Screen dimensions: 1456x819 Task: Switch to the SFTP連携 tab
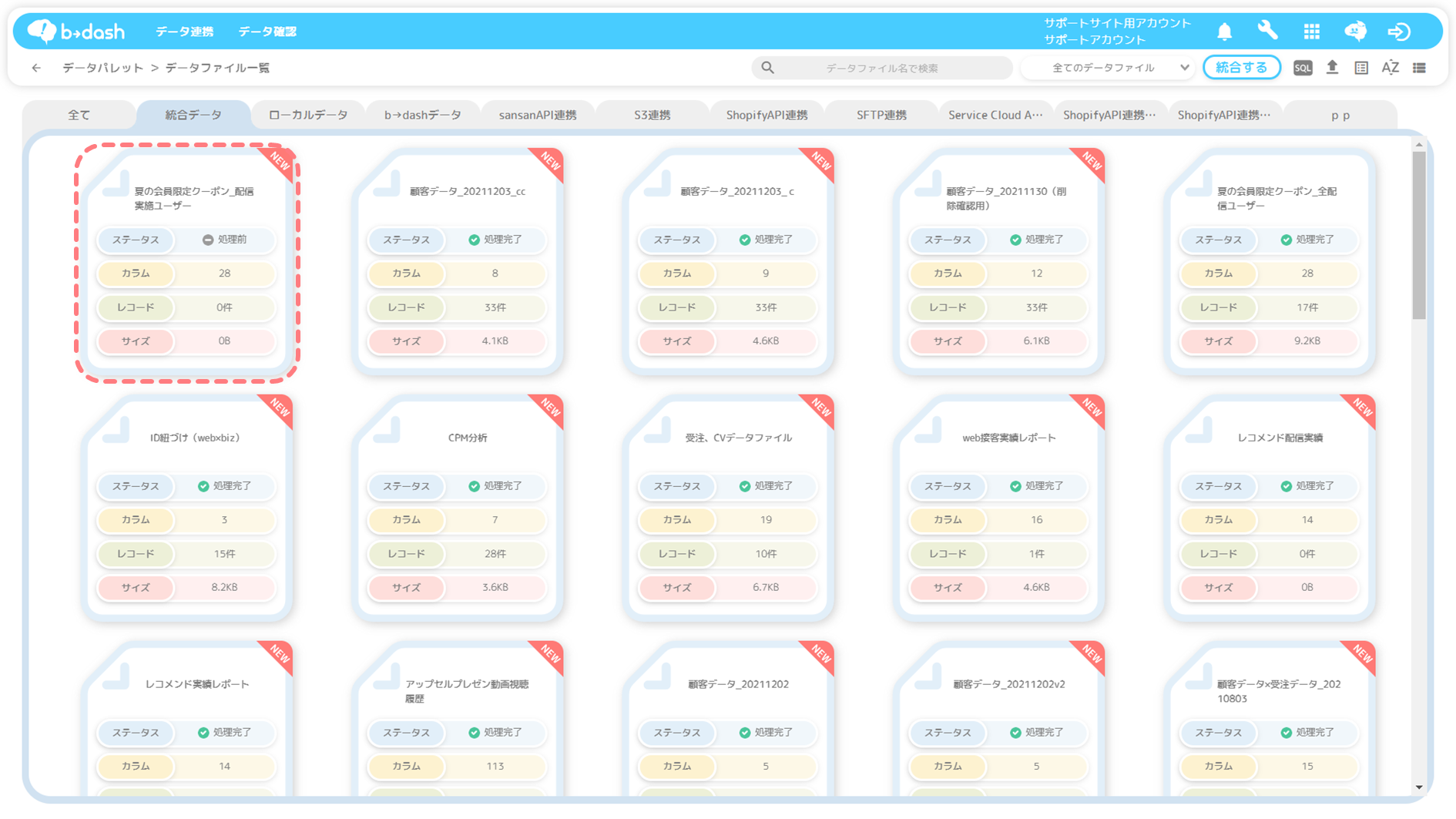coord(881,115)
